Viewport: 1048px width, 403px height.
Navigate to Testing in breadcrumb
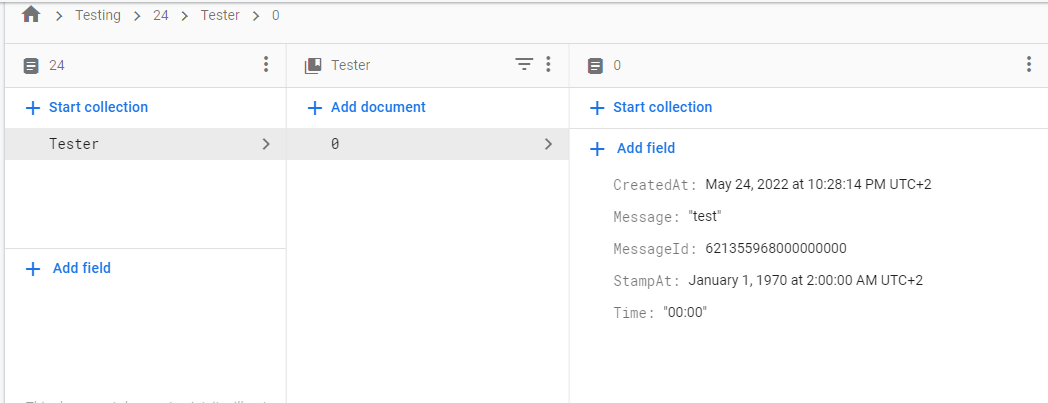[98, 15]
